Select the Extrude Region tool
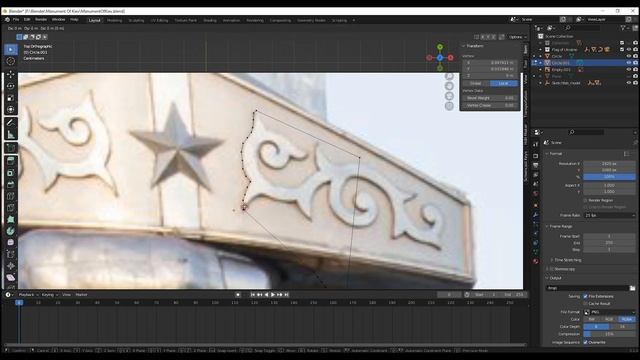Screen dimensions: 640x360 (11, 160)
